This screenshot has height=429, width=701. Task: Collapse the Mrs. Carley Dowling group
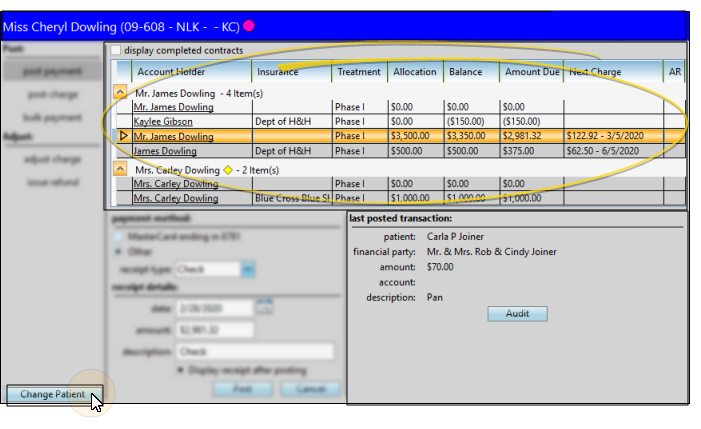coord(121,170)
